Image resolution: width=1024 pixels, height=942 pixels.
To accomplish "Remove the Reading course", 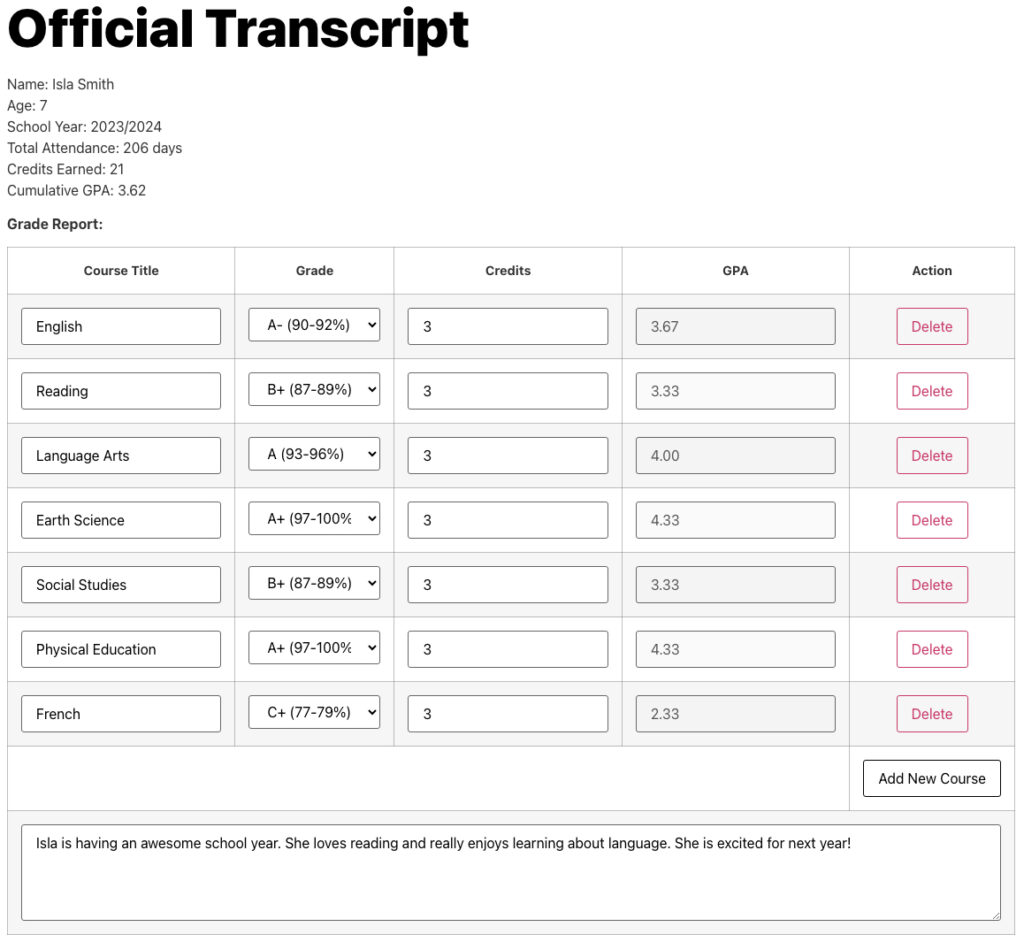I will pos(931,391).
